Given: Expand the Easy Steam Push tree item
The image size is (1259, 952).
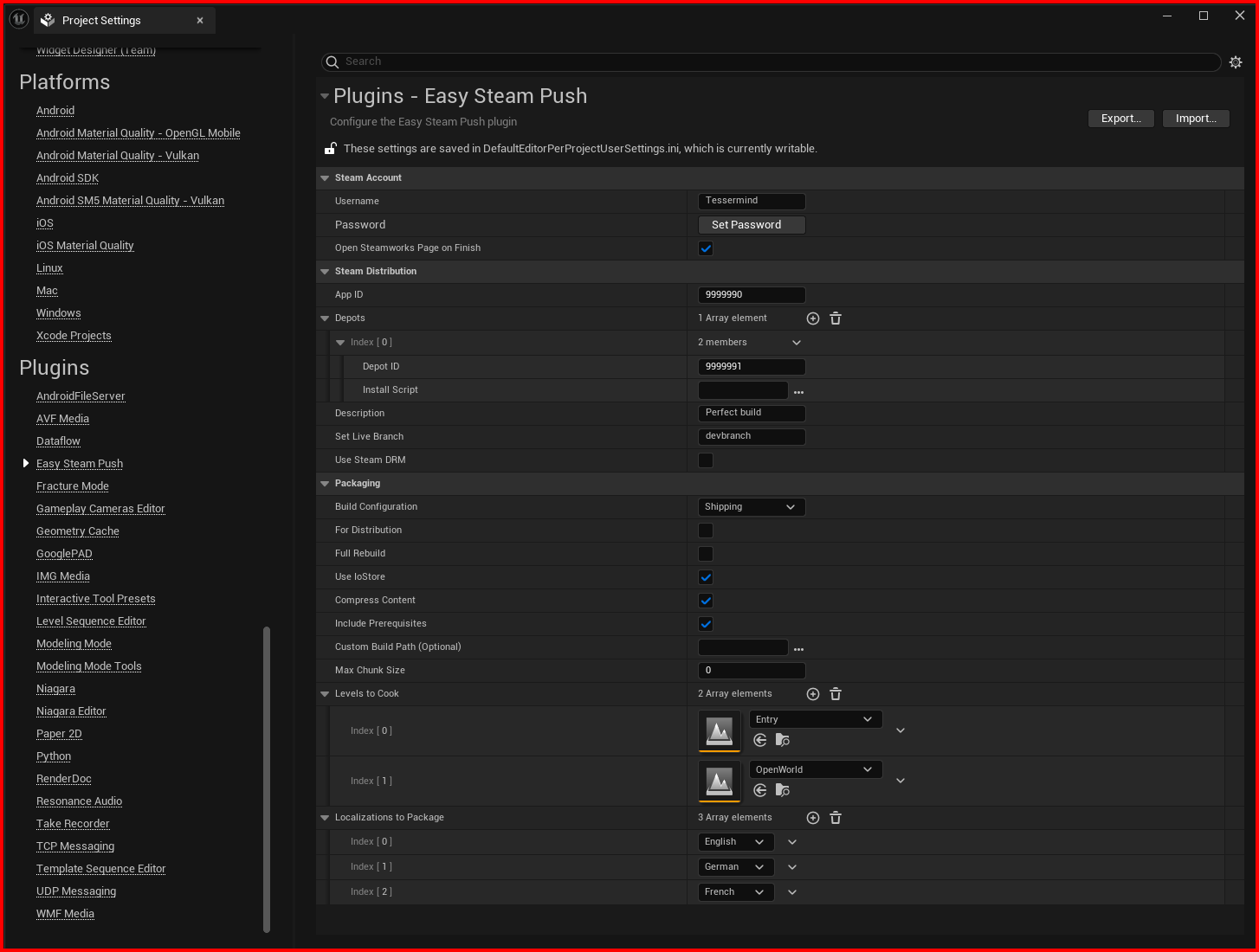Looking at the screenshot, I should pos(26,463).
